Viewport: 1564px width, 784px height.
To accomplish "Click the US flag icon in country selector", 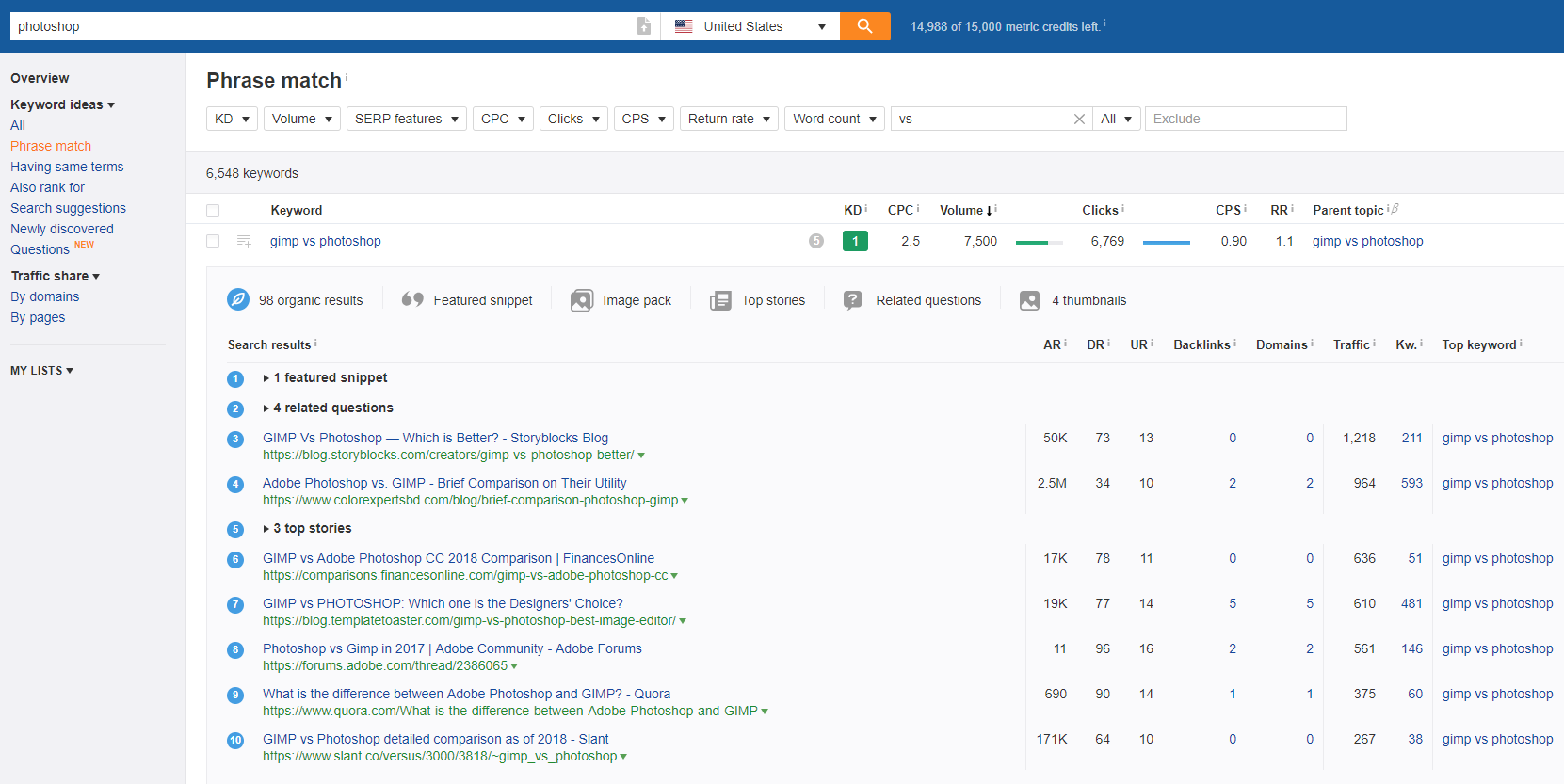I will 684,26.
